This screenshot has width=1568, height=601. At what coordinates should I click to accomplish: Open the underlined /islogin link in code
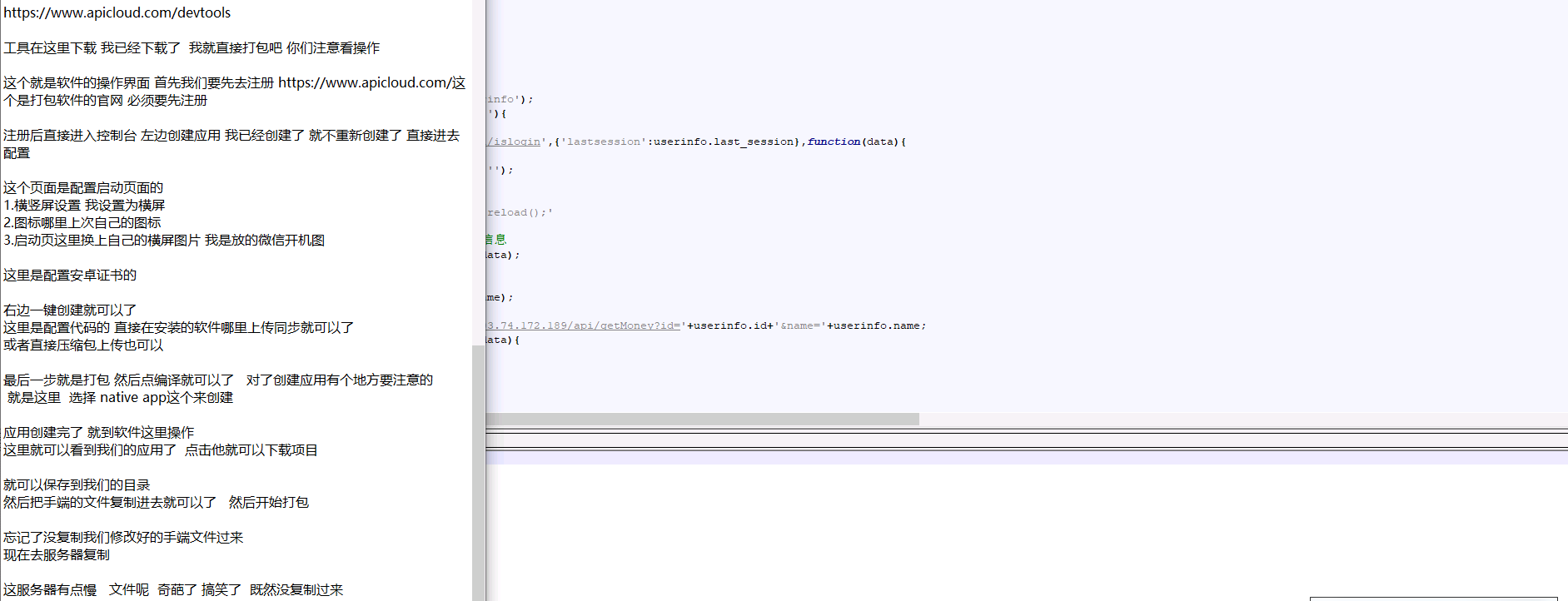pyautogui.click(x=515, y=142)
